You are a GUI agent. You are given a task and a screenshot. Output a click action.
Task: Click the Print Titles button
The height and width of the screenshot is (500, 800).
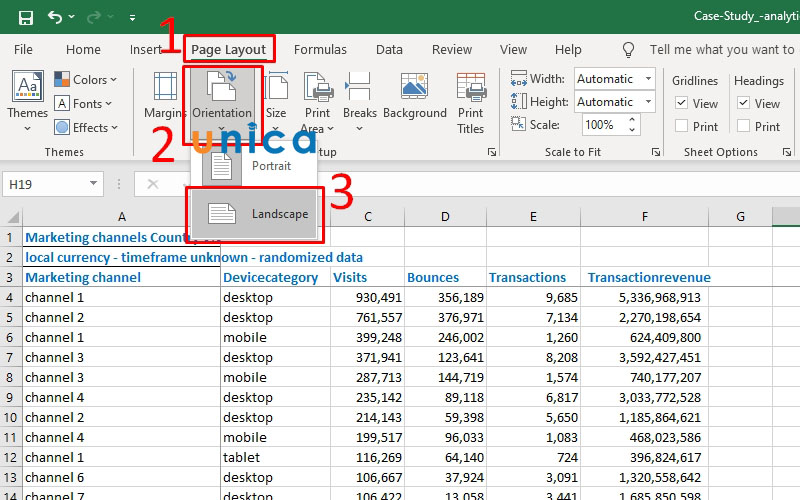tap(470, 103)
